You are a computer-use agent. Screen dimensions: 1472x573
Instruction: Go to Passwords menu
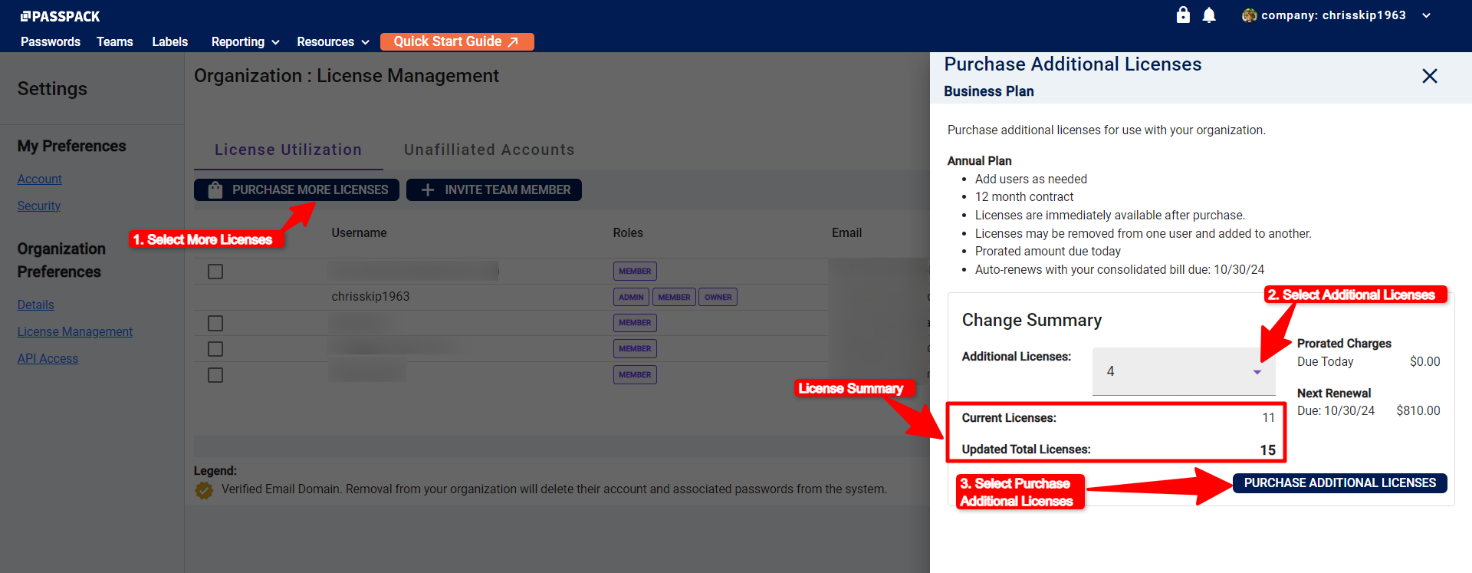point(50,42)
